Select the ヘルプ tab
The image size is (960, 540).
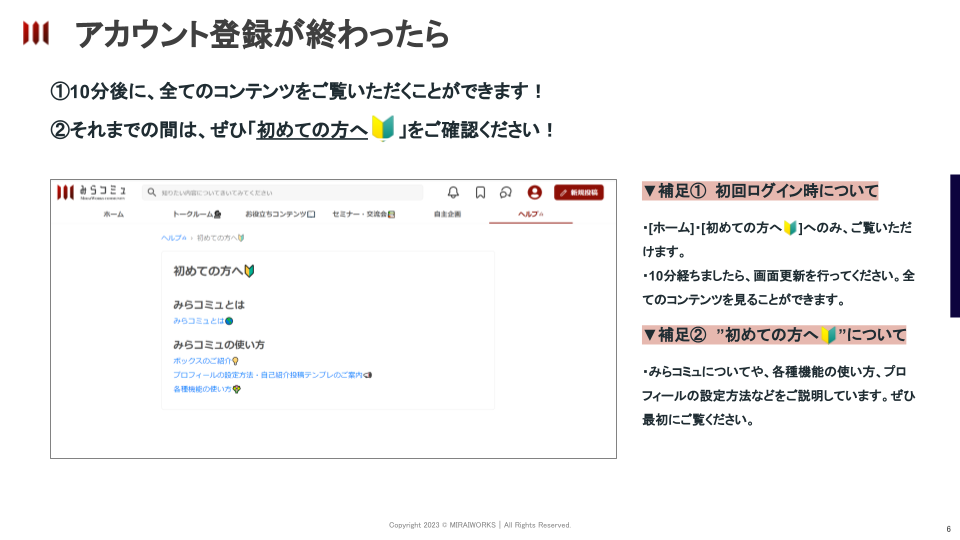tap(531, 214)
